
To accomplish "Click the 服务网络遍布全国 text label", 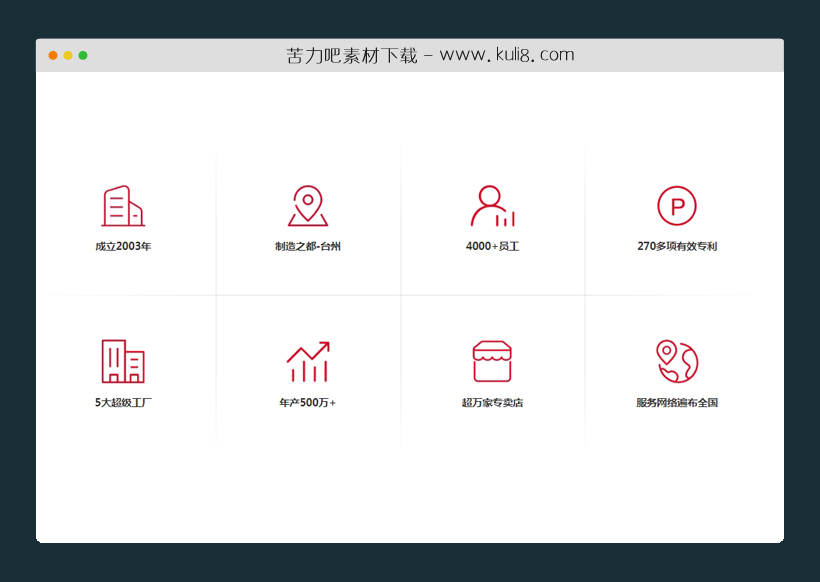I will pos(678,402).
